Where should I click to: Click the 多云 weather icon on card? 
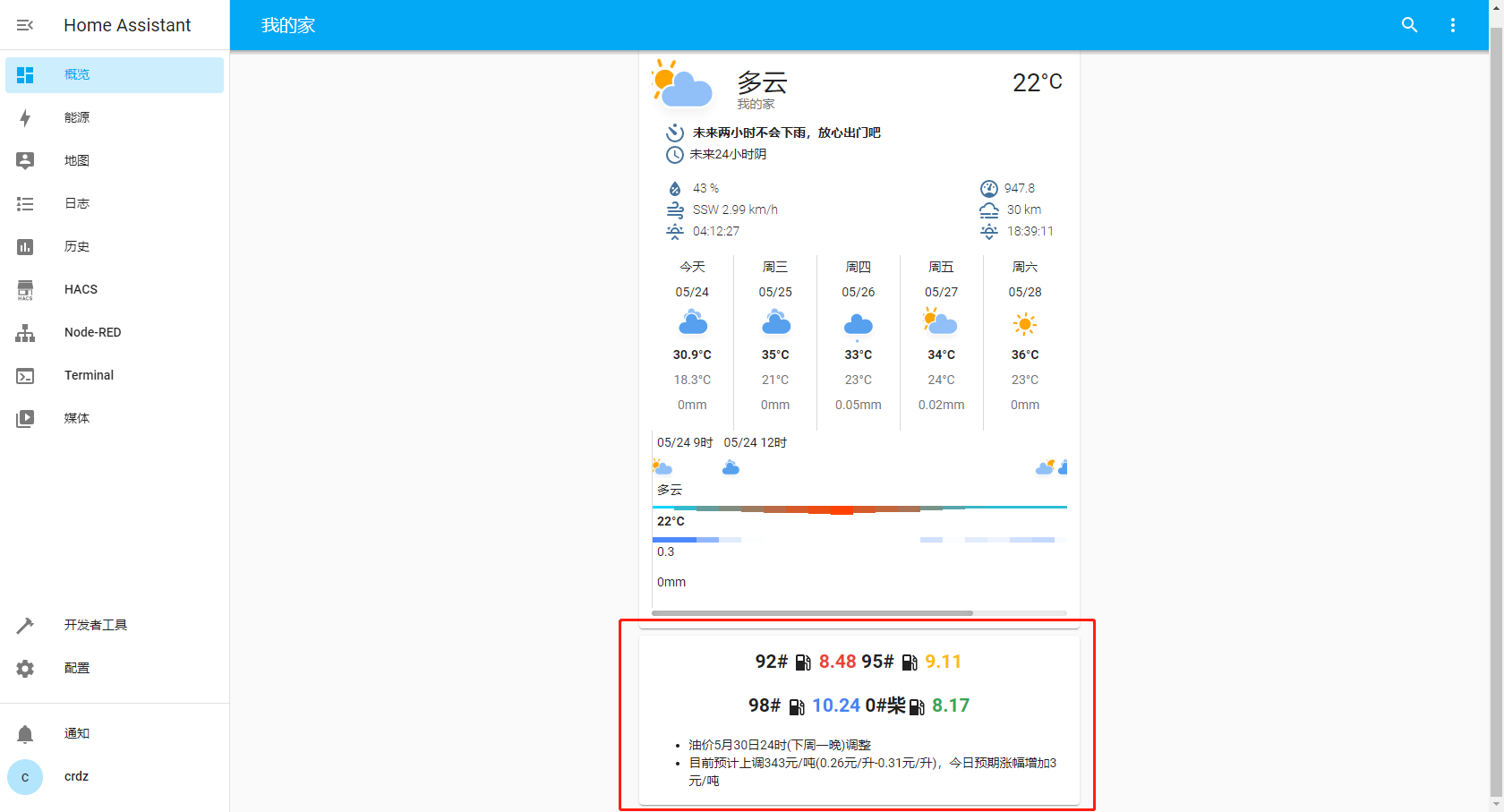pyautogui.click(x=683, y=84)
